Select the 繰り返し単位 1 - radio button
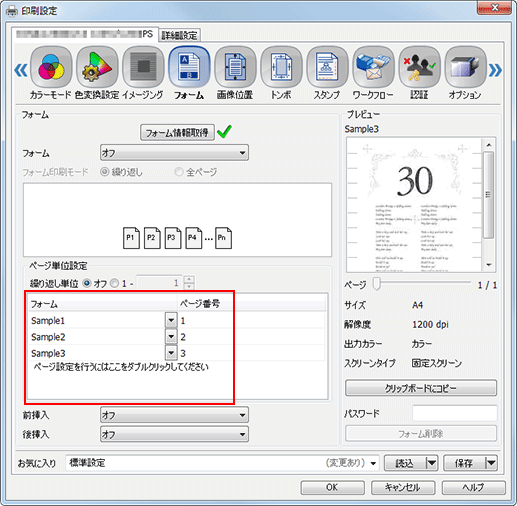The width and height of the screenshot is (517, 506). (x=114, y=283)
